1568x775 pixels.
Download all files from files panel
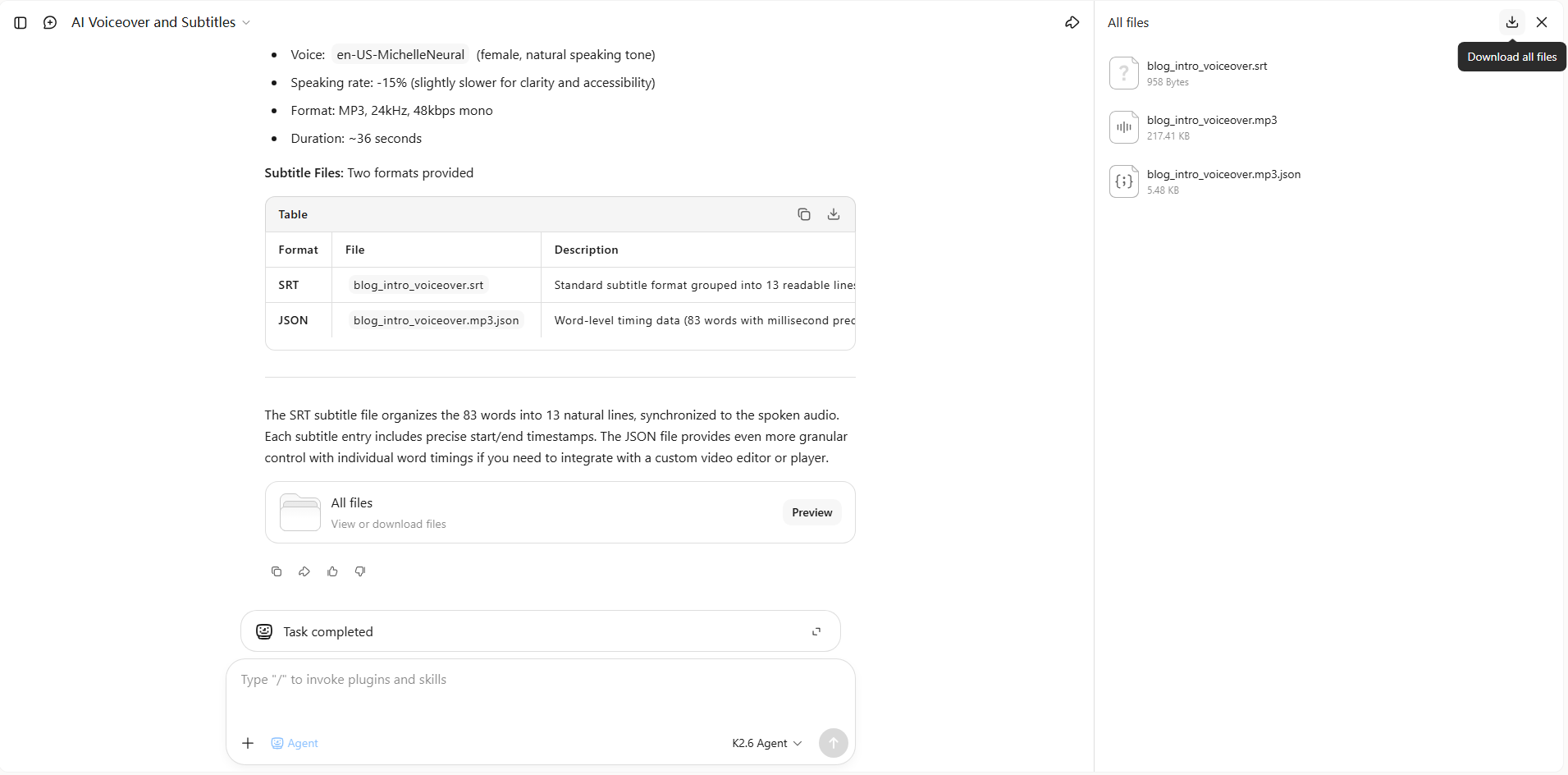tap(1511, 22)
